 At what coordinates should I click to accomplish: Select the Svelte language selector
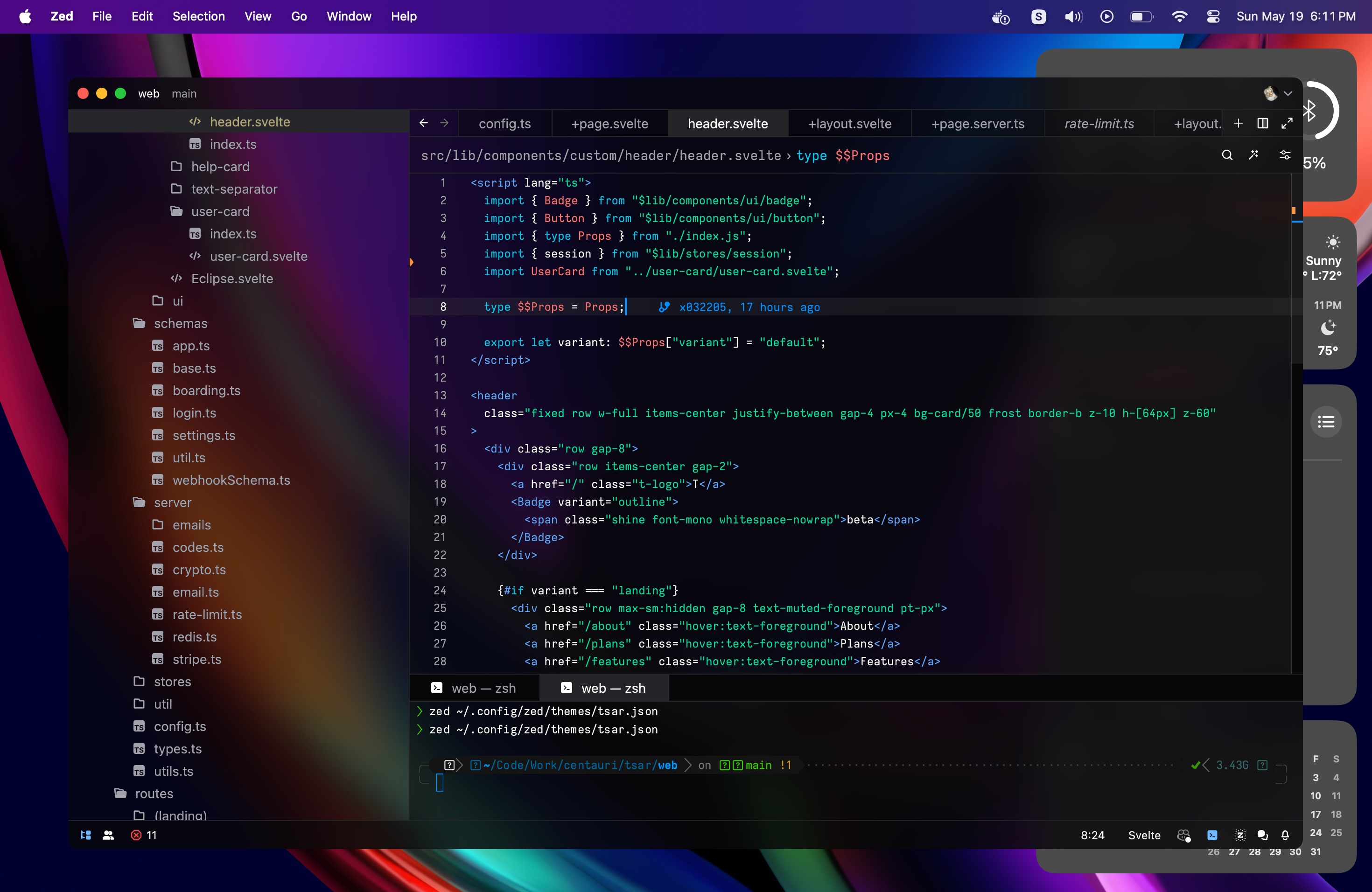coord(1144,835)
